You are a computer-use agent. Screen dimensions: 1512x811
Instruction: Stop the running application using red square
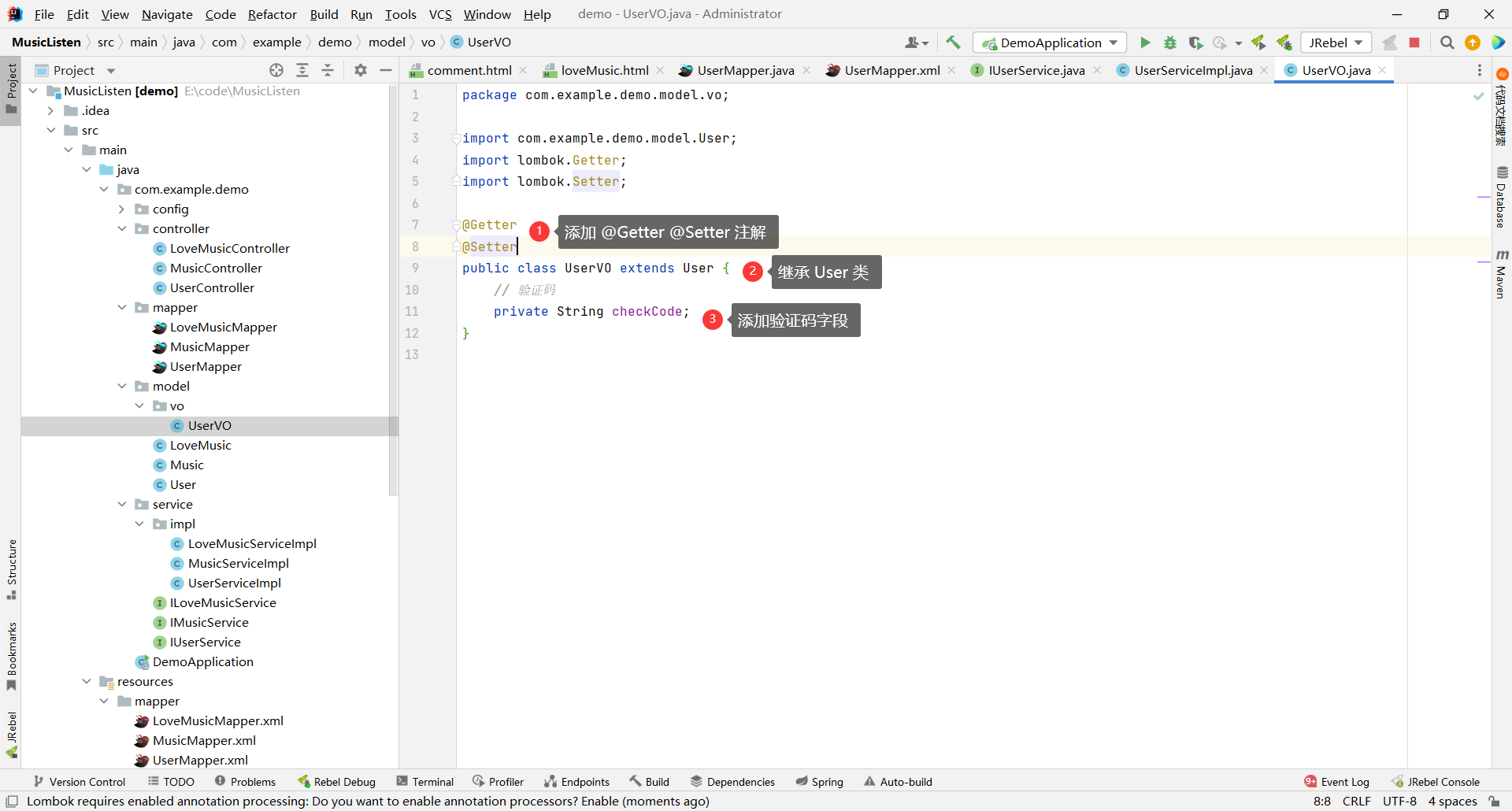tap(1414, 43)
